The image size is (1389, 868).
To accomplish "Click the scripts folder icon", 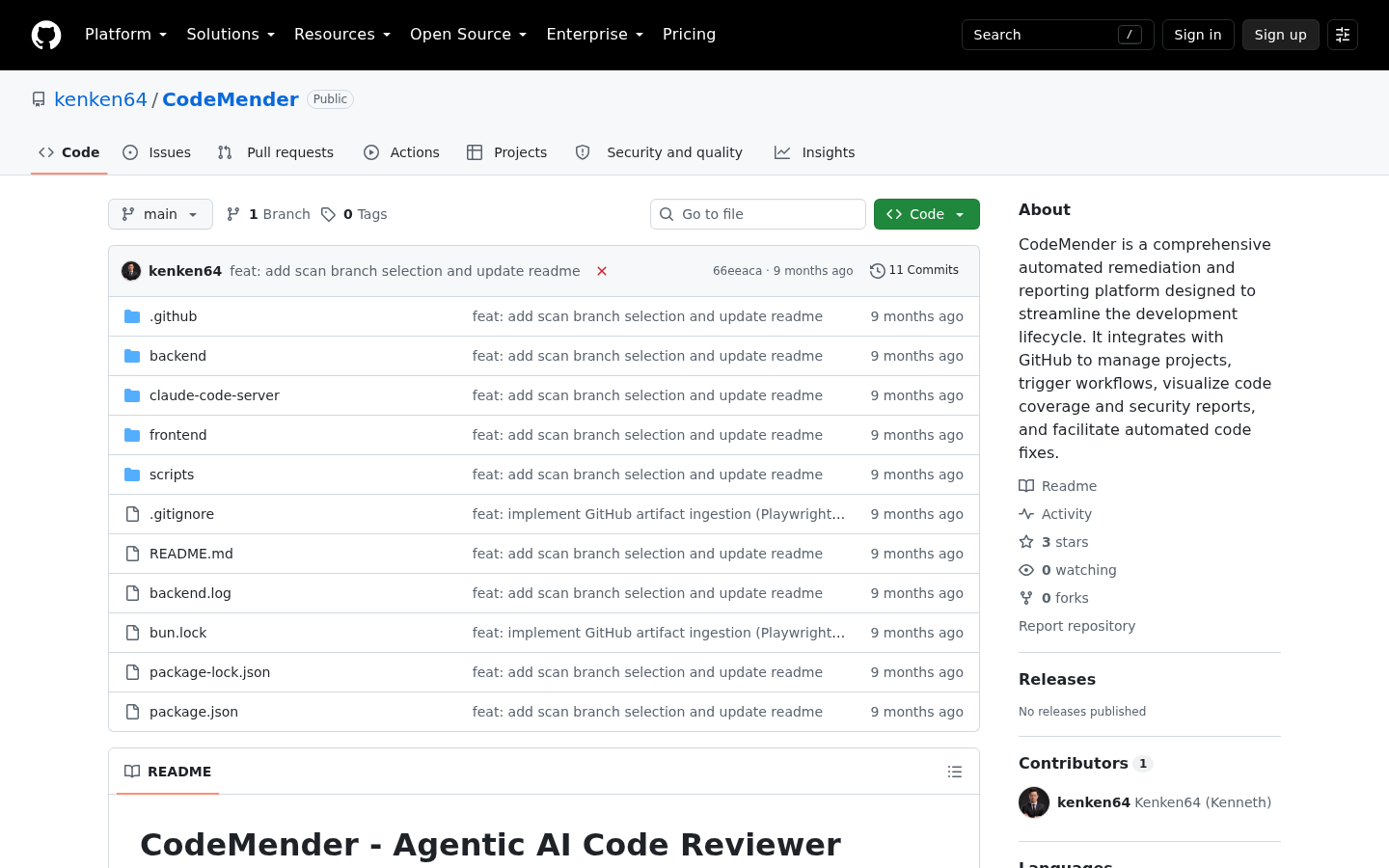I will tap(132, 475).
